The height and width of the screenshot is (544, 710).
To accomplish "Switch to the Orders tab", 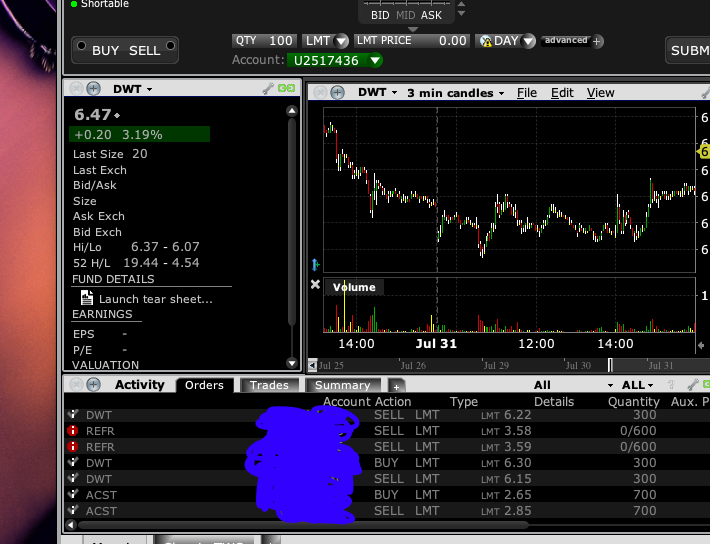I will click(204, 385).
